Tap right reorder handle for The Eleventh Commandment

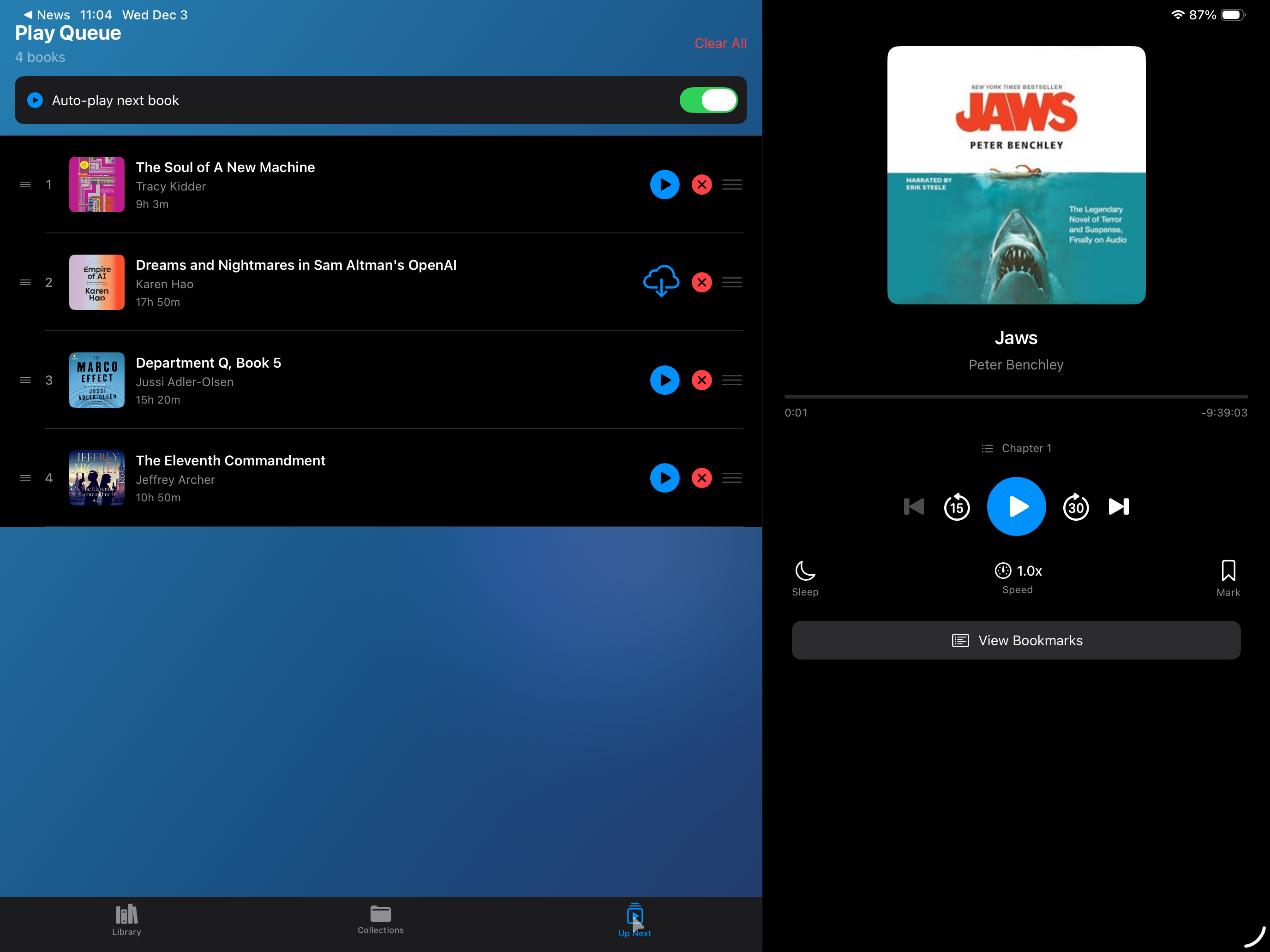(732, 478)
